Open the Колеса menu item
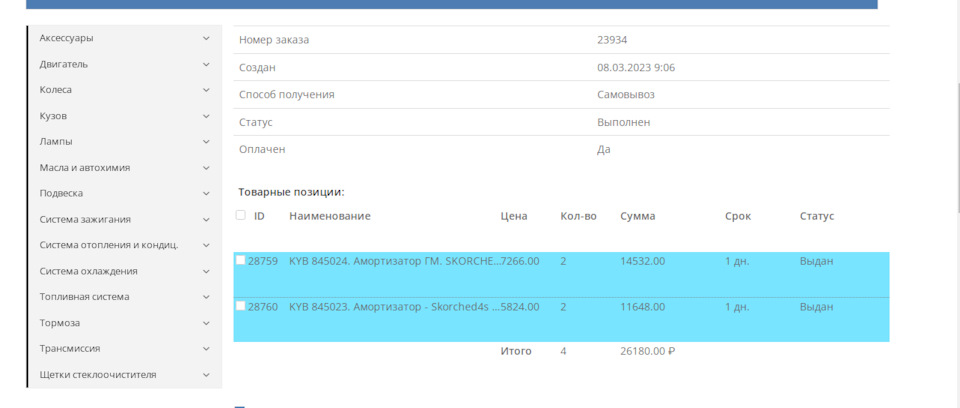The image size is (960, 408). tap(56, 90)
